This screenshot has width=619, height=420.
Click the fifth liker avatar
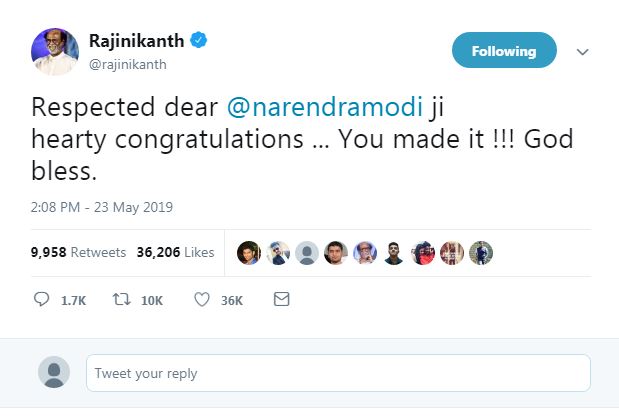coord(366,253)
